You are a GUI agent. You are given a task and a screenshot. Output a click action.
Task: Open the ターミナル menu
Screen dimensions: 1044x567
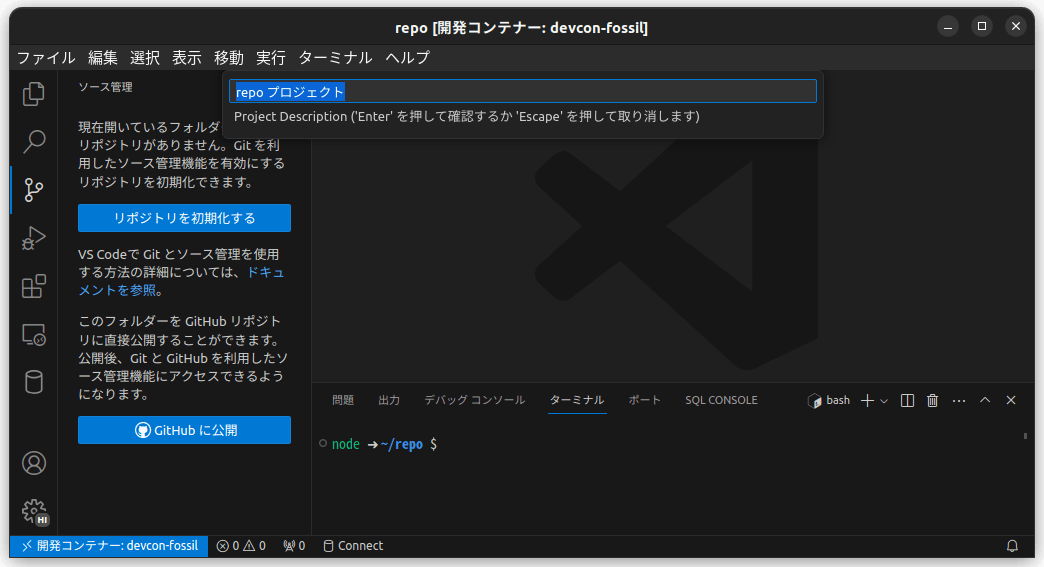click(335, 58)
